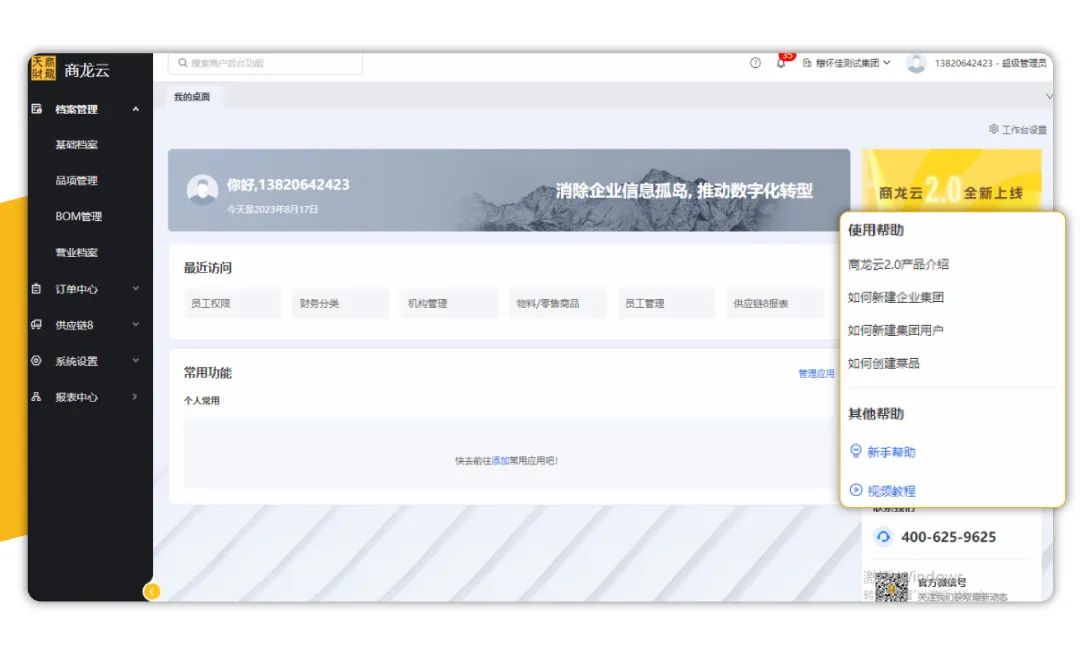Viewport: 1080px width, 663px height.
Task: Click the 400-625-9625 phone number
Action: point(948,537)
